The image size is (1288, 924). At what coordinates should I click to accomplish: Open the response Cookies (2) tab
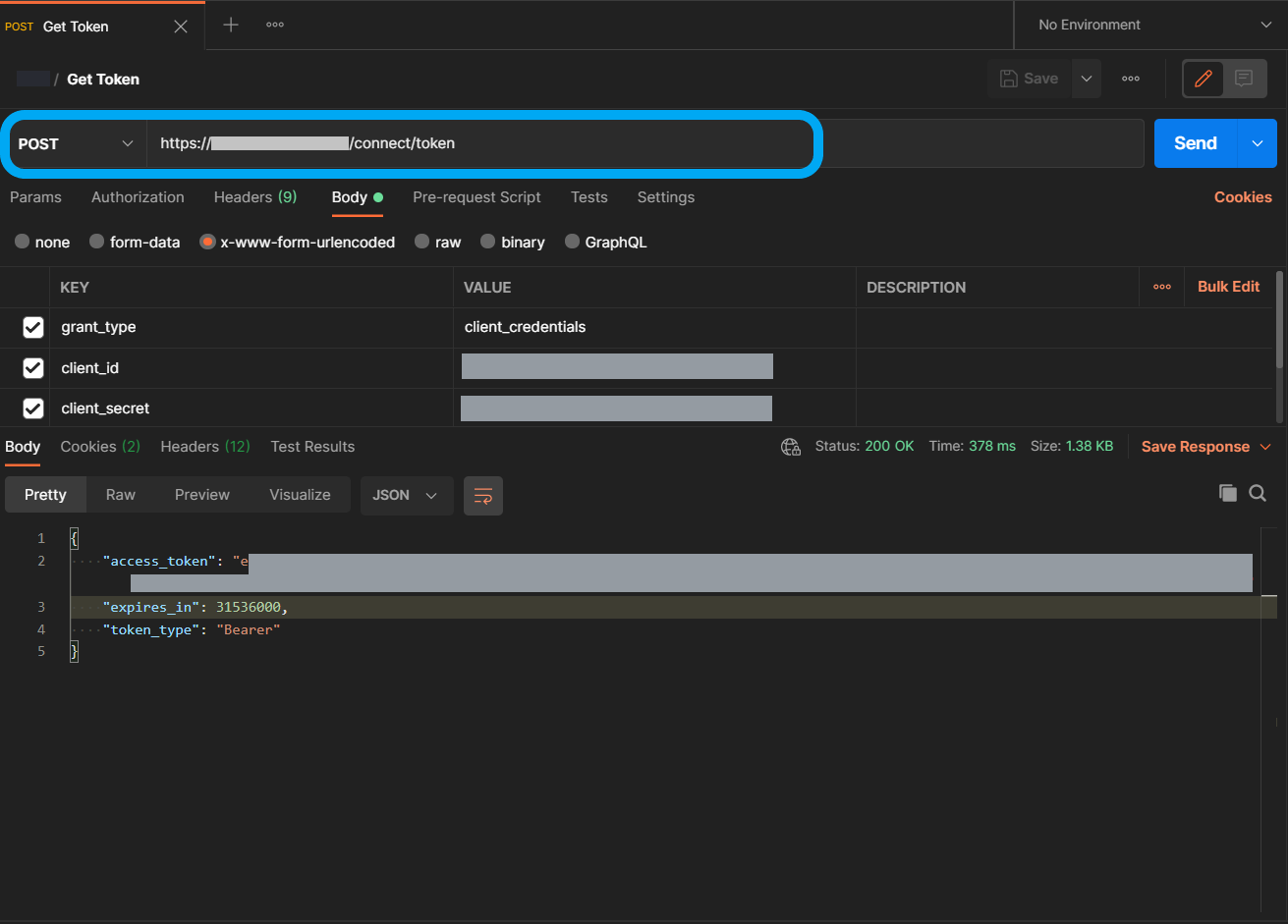[x=100, y=446]
